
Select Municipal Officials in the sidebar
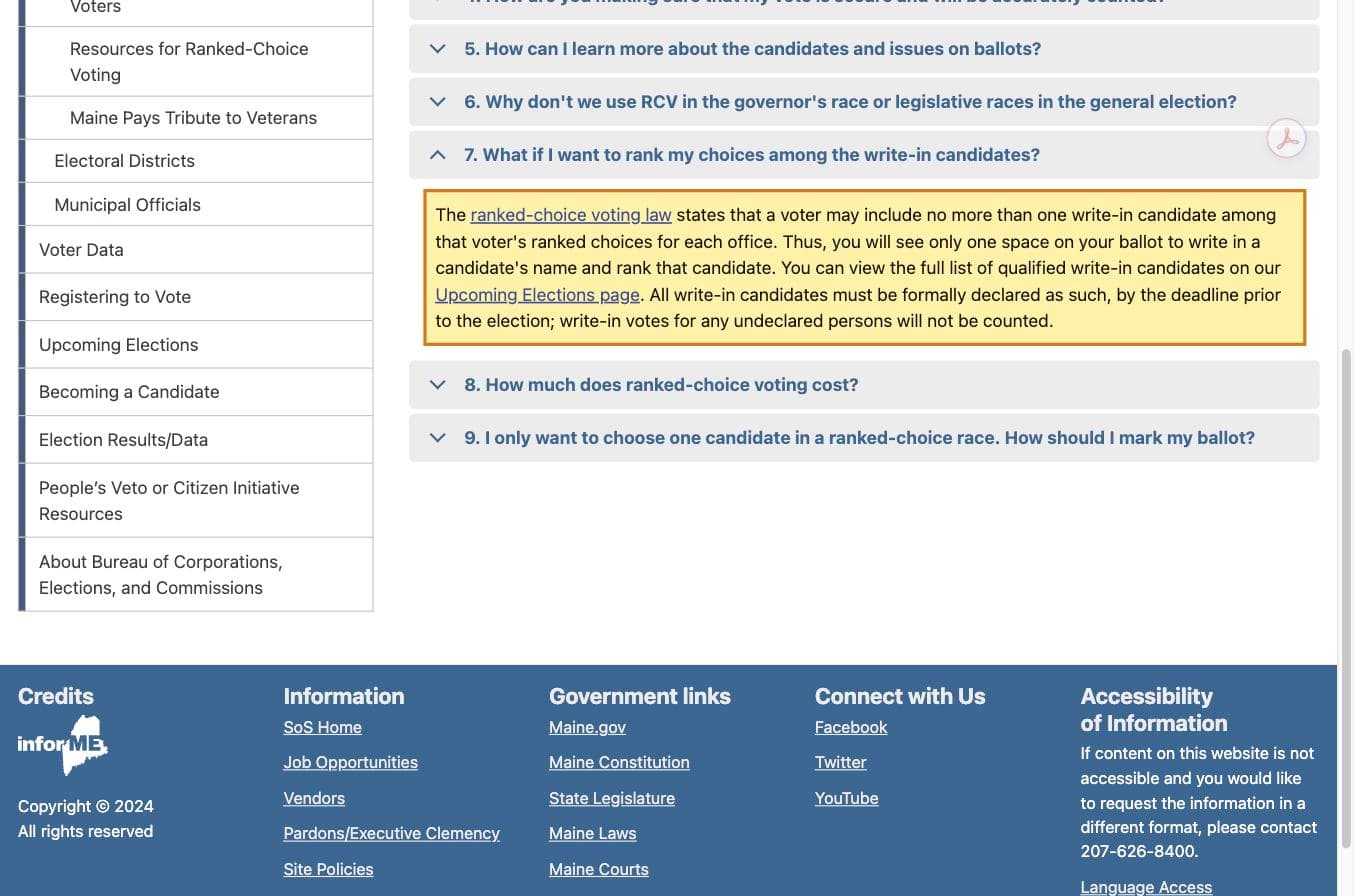[199, 205]
